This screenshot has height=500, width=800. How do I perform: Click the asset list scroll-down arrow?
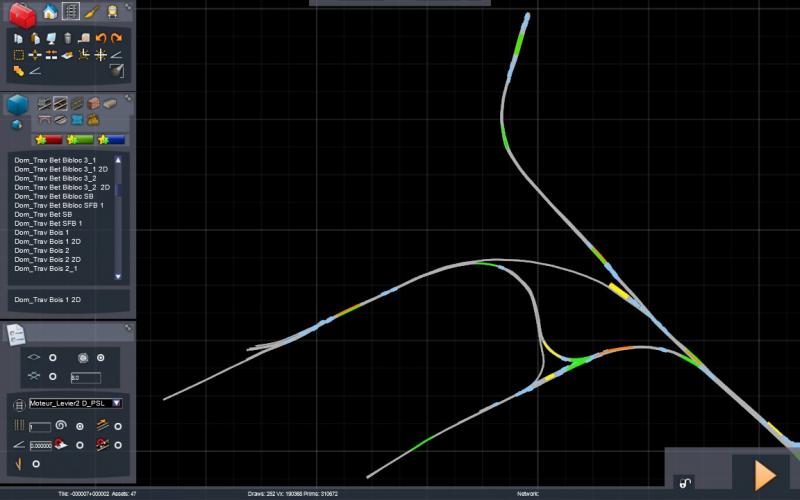pyautogui.click(x=118, y=277)
